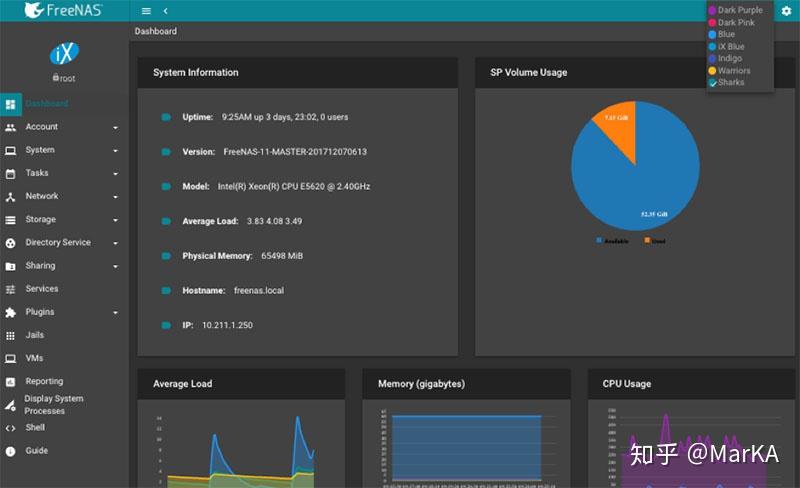Click the Jails grid icon
800x488 pixels.
click(10, 336)
